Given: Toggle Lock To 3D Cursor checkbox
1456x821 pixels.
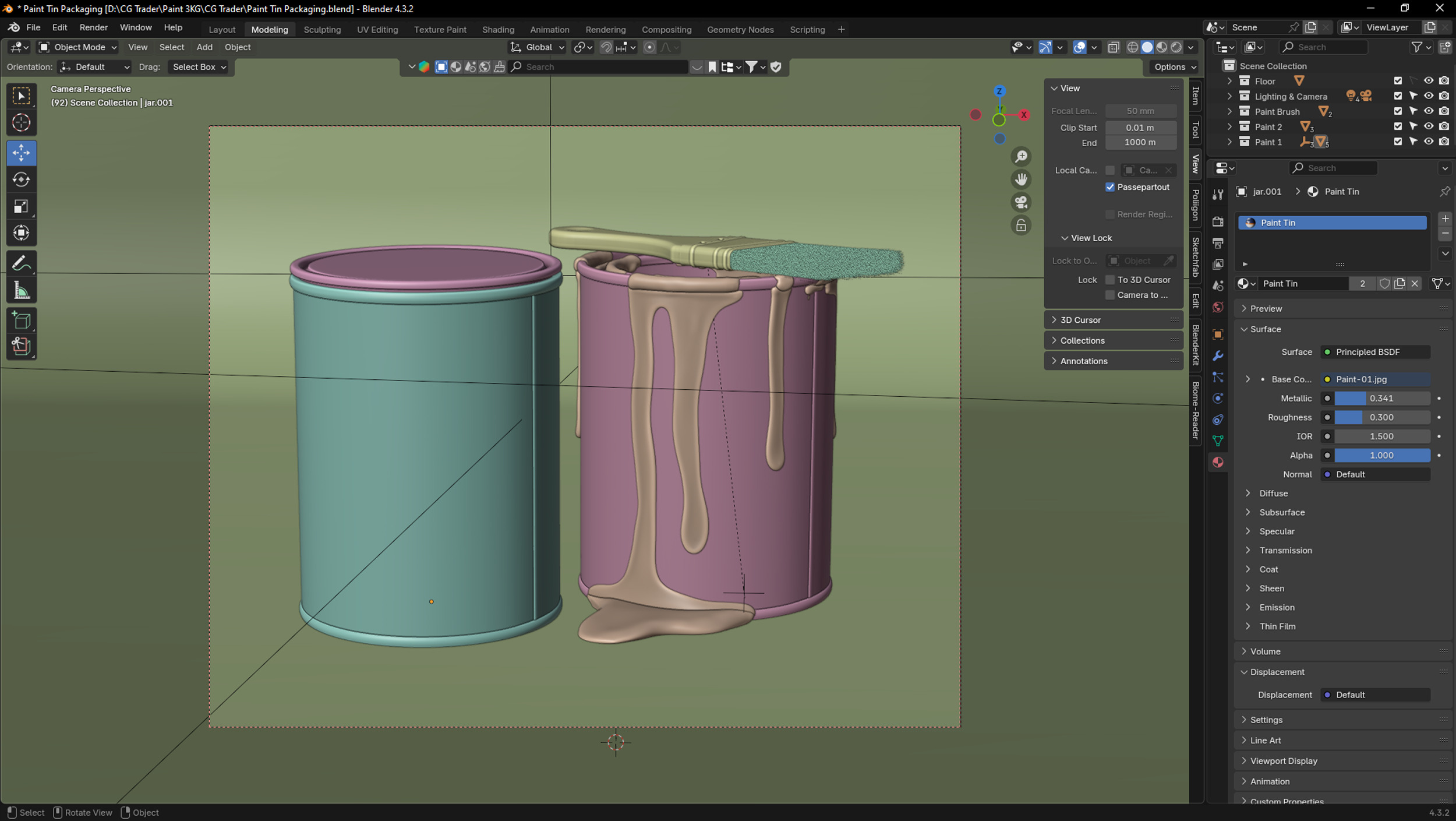Looking at the screenshot, I should (x=1110, y=280).
